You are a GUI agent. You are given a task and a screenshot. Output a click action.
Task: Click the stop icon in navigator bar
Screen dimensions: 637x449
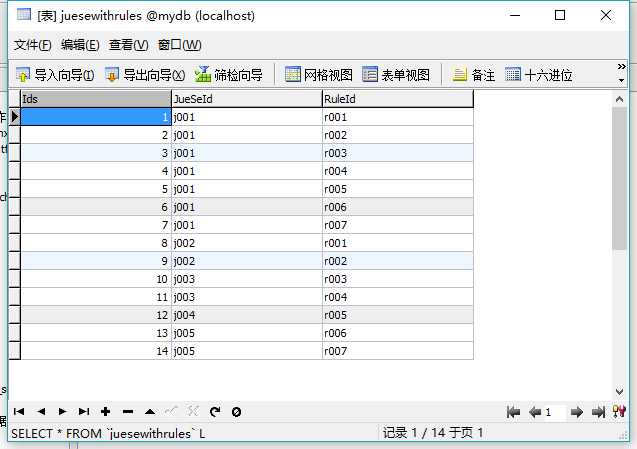(236, 412)
